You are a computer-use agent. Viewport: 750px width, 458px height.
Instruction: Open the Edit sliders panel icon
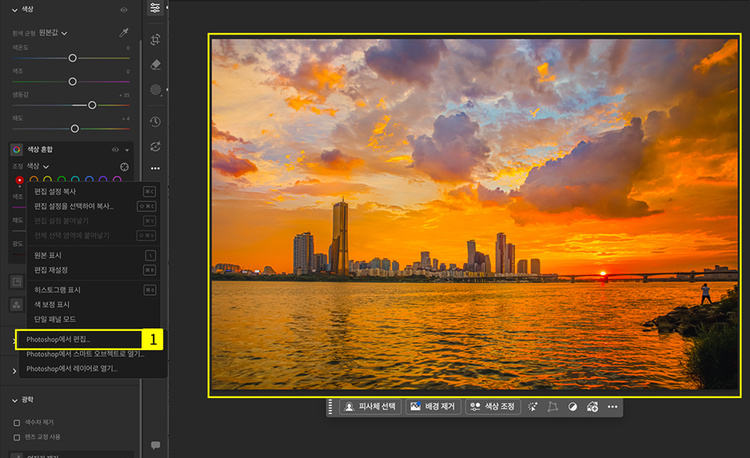(155, 9)
